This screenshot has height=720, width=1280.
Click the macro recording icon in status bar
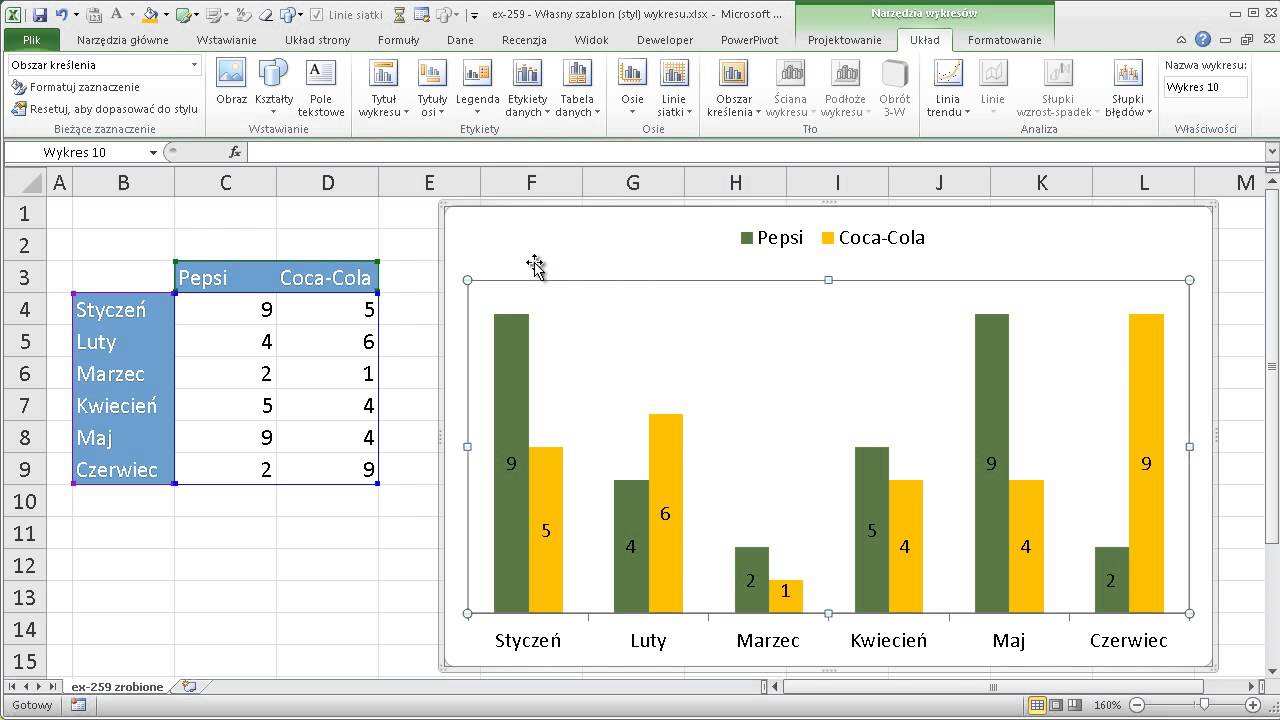click(x=78, y=705)
